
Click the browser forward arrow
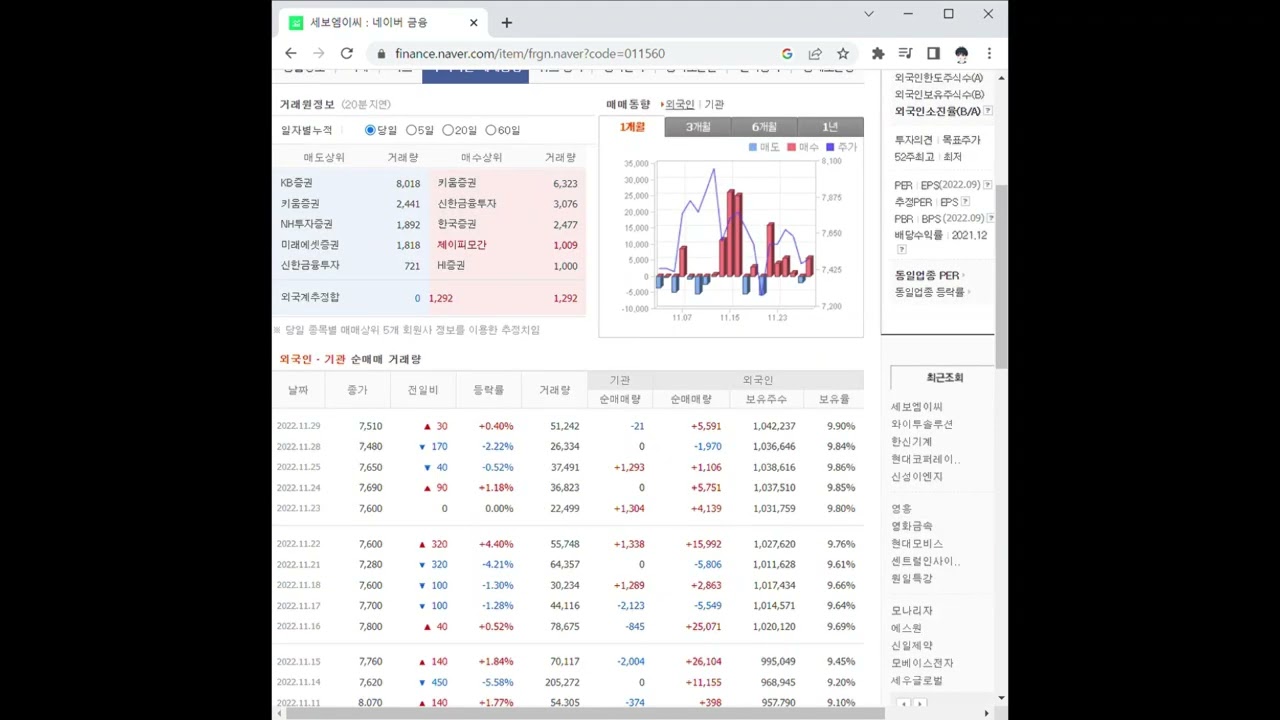(319, 53)
